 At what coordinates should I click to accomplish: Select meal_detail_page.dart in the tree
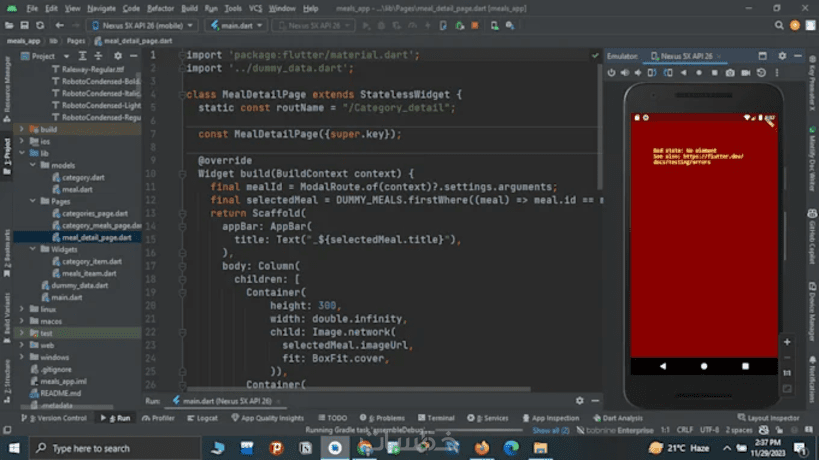92,237
